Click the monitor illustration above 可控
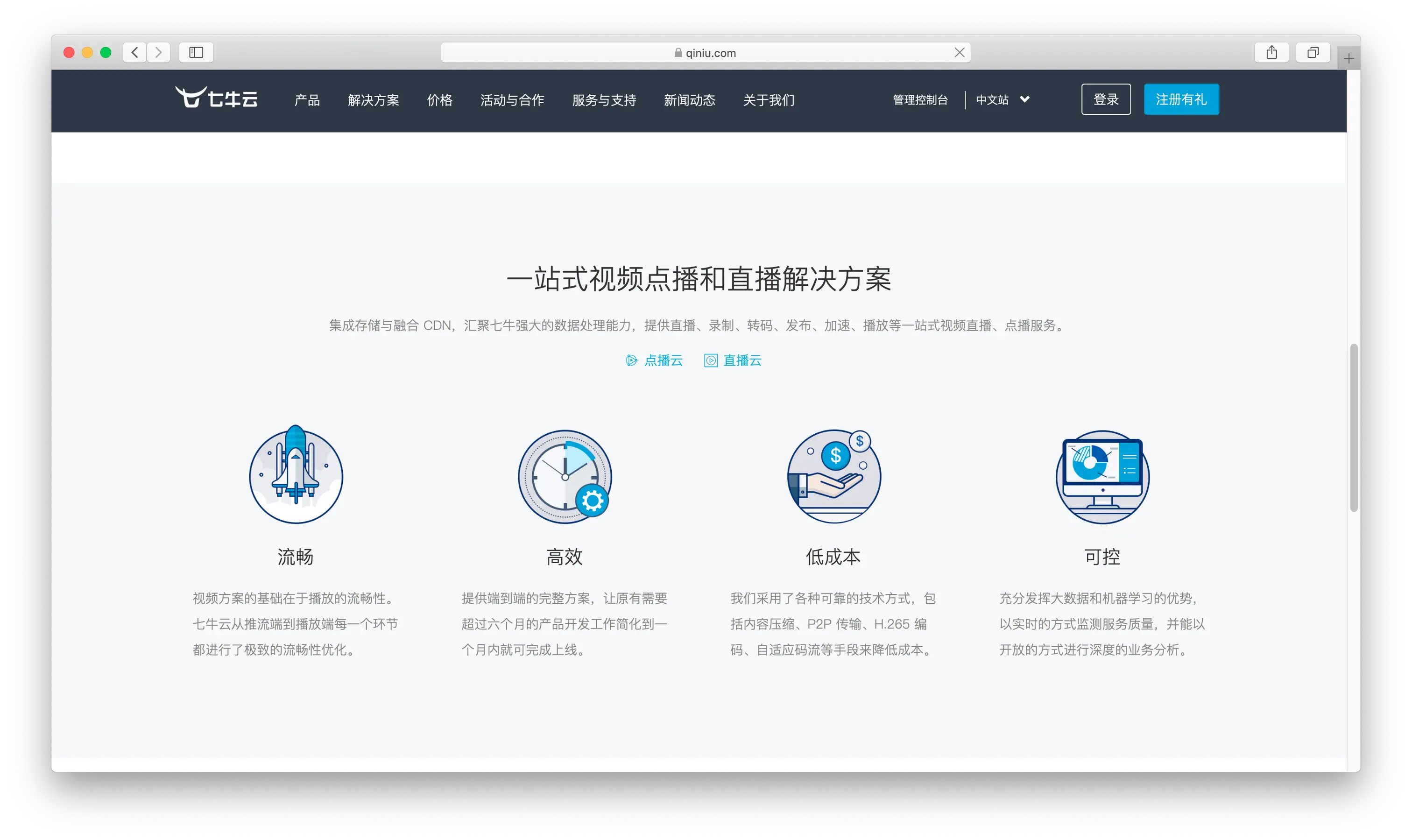Viewport: 1412px width, 840px height. 1101,476
